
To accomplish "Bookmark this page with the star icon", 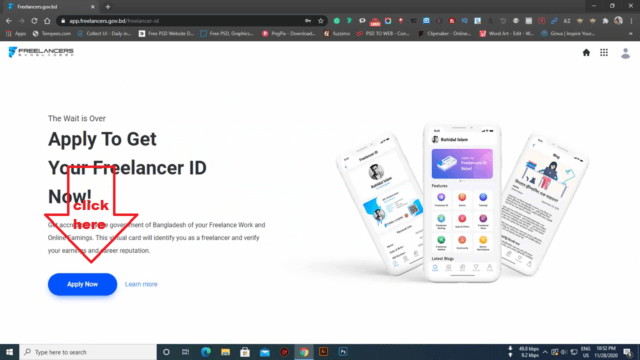I will click(321, 21).
